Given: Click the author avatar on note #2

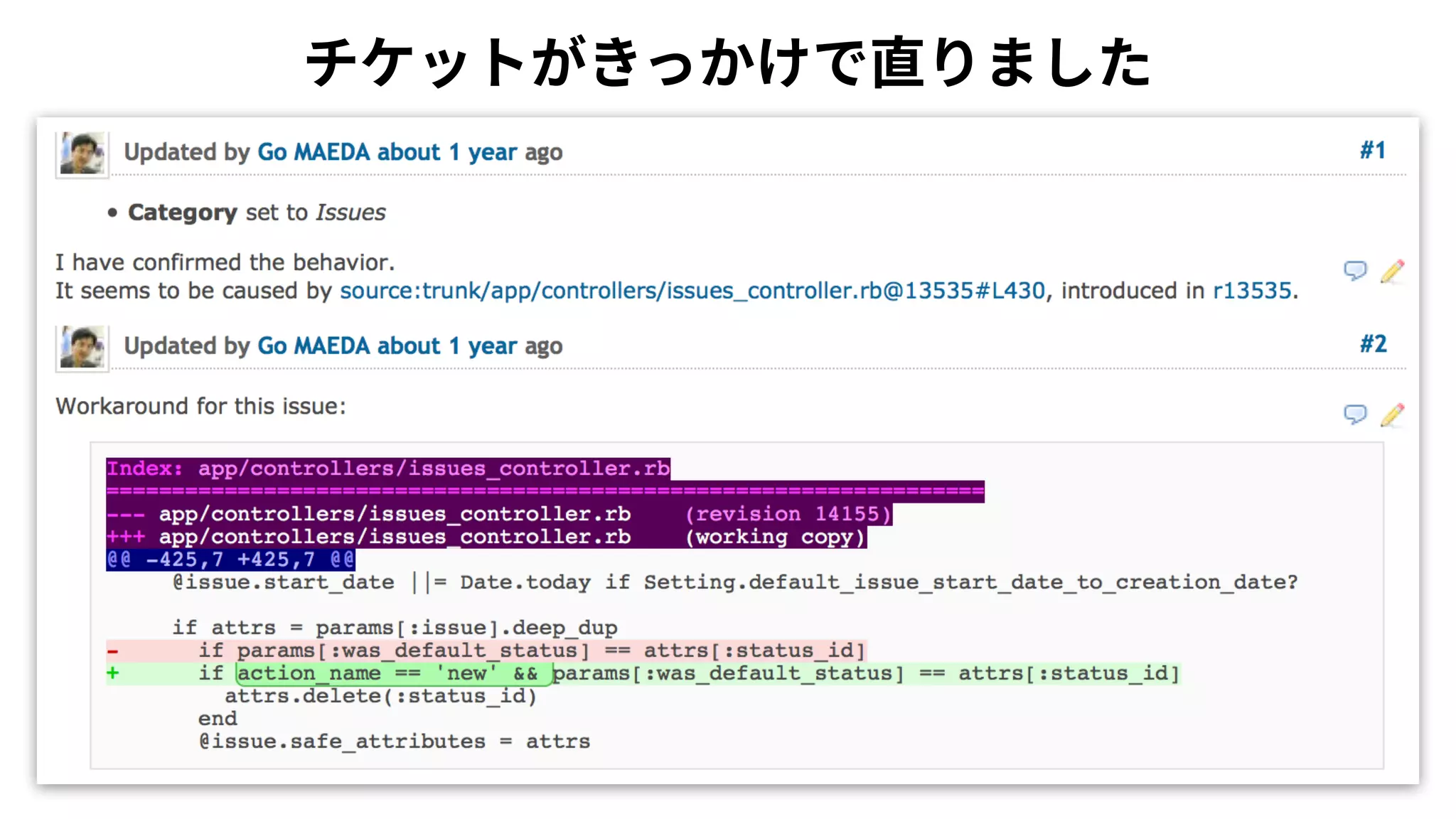Looking at the screenshot, I should click(x=82, y=347).
